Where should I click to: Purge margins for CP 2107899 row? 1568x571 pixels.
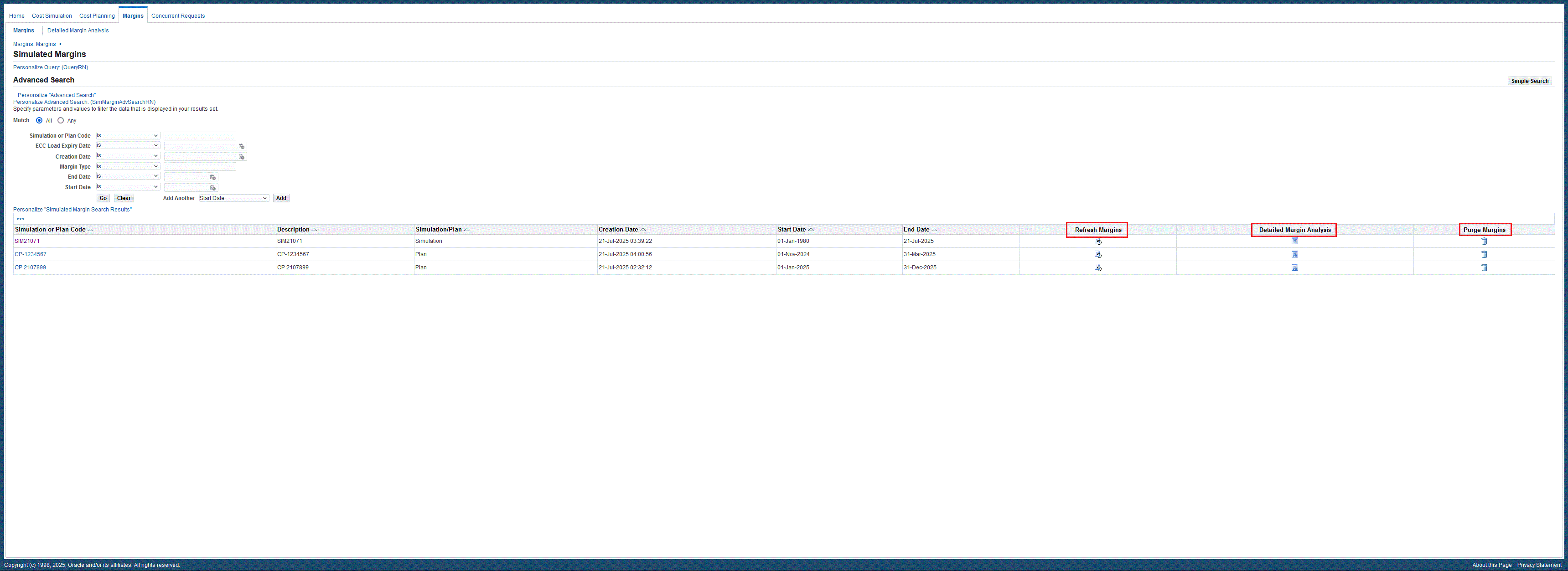pyautogui.click(x=1484, y=267)
